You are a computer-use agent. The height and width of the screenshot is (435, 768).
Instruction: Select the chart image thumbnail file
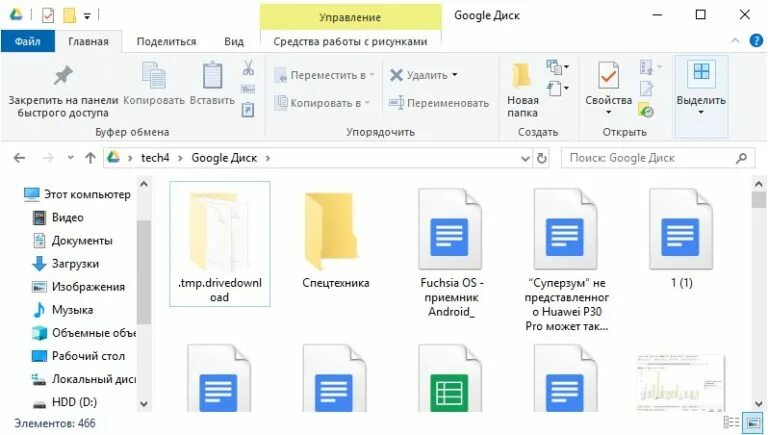681,382
